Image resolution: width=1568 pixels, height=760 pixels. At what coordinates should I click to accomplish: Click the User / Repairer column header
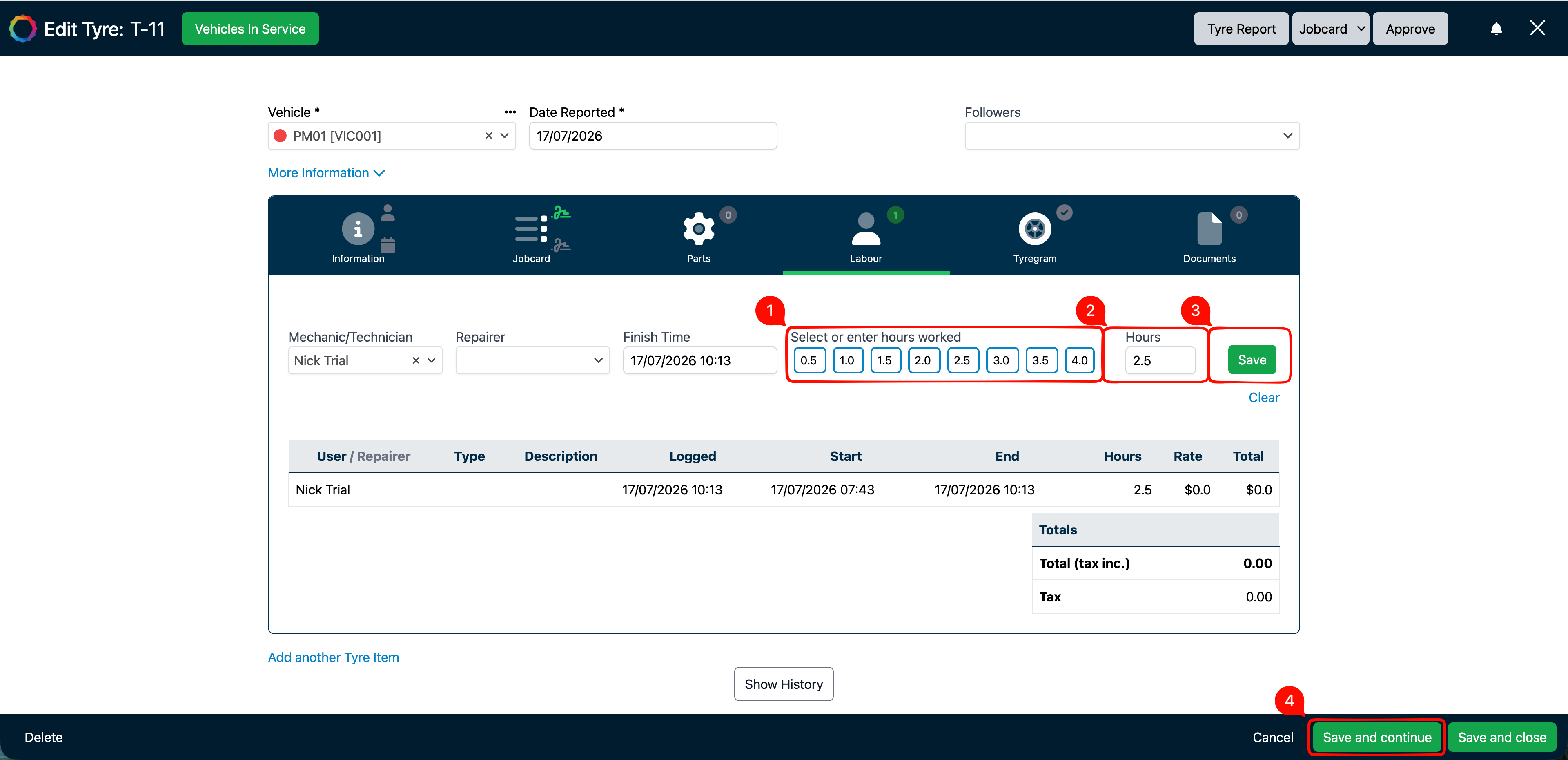pyautogui.click(x=363, y=456)
